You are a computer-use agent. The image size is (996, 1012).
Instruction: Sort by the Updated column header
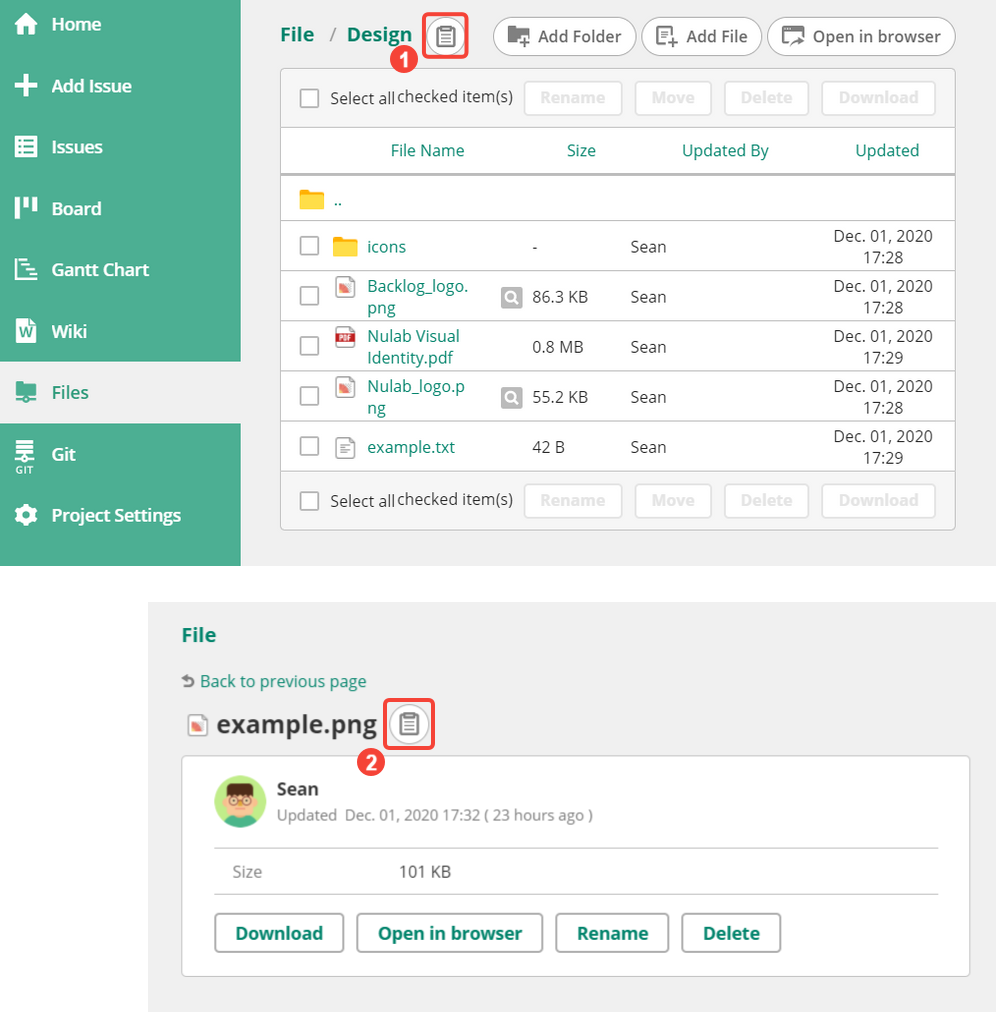tap(887, 151)
